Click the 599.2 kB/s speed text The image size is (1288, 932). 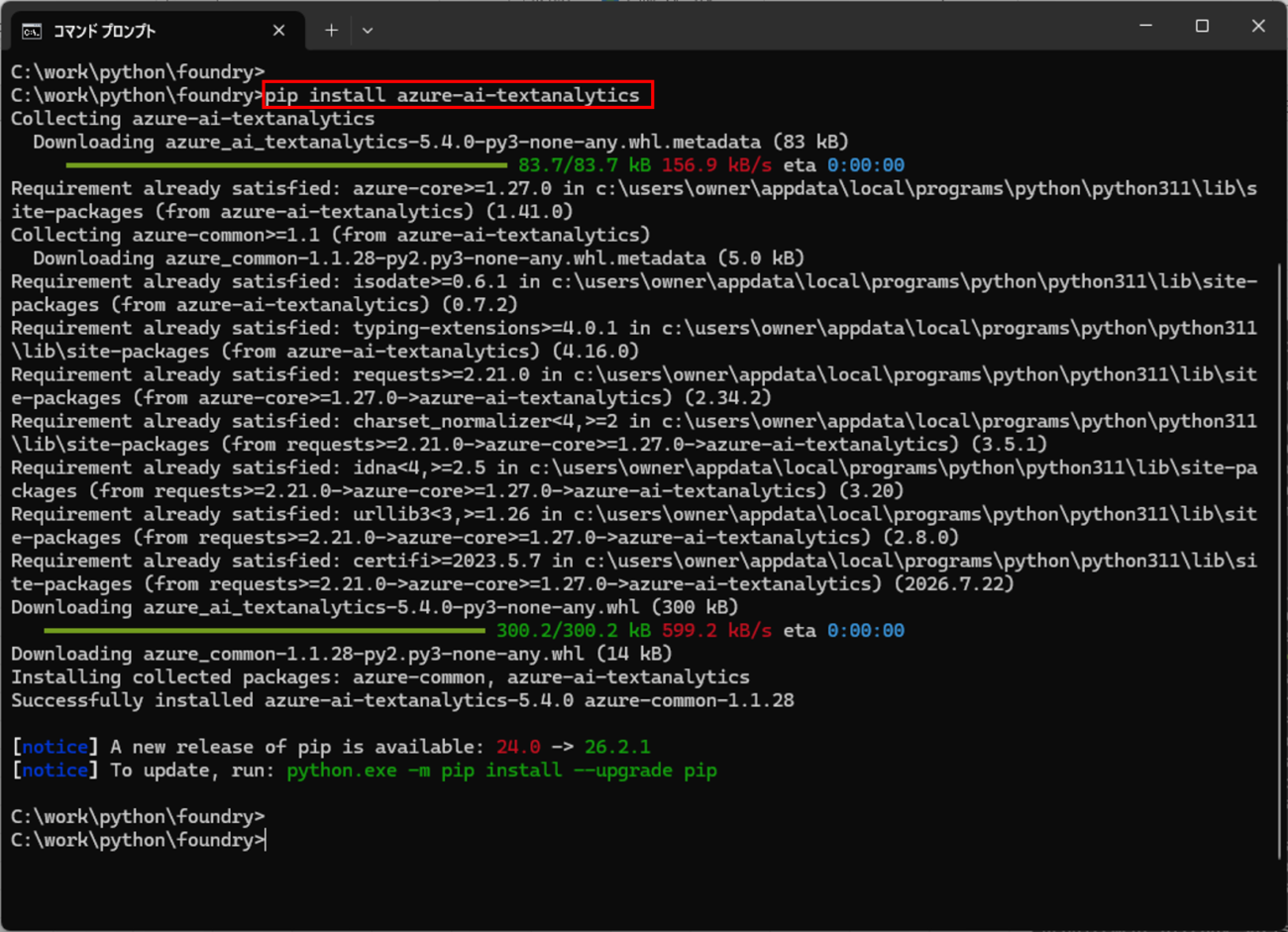716,631
